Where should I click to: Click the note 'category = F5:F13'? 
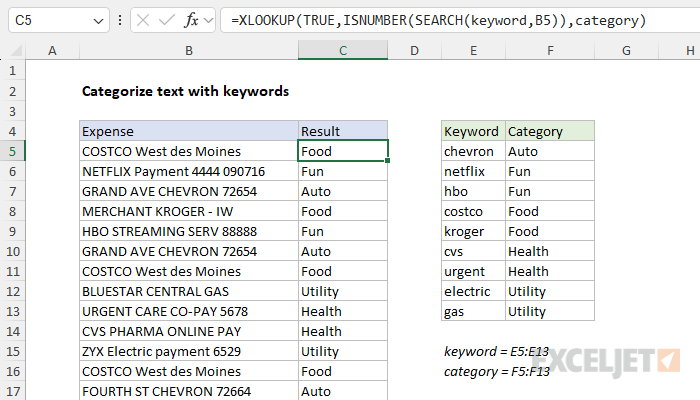(497, 371)
